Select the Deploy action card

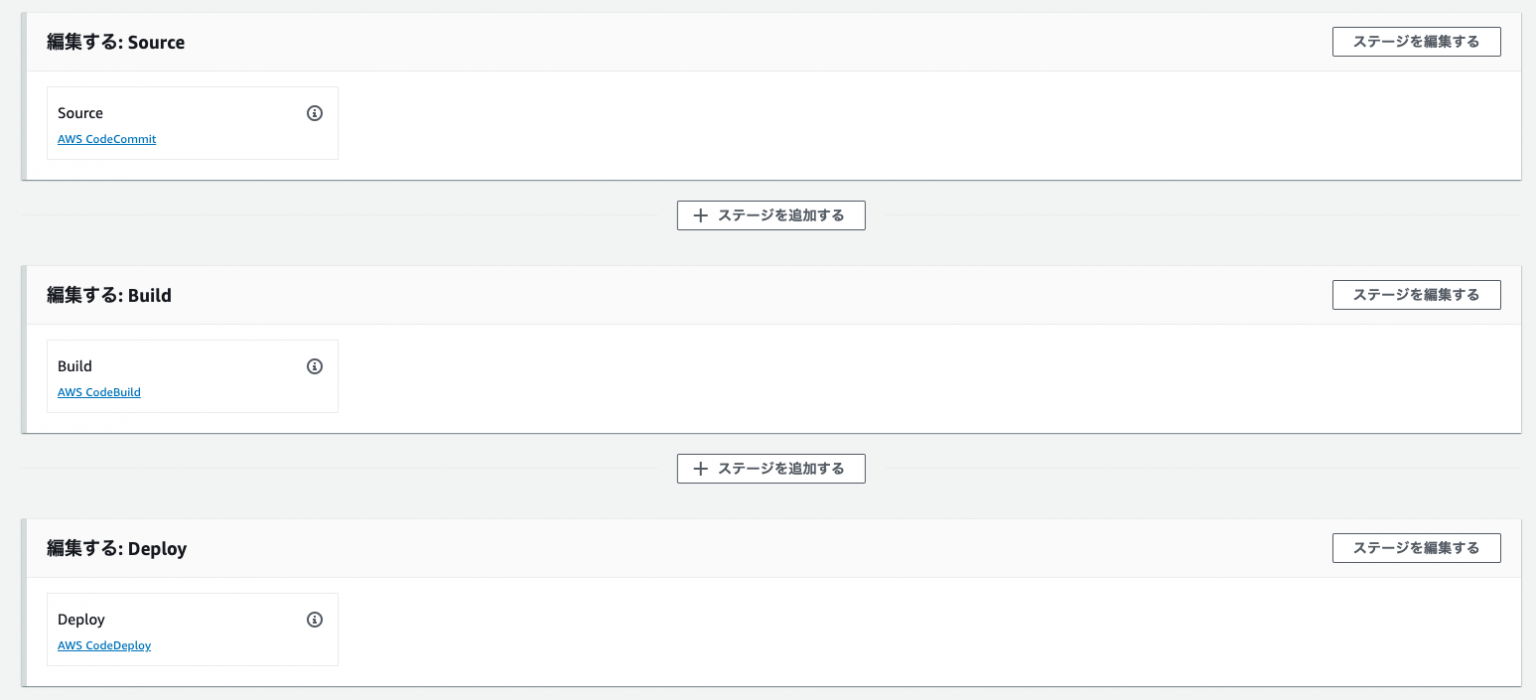coord(192,628)
